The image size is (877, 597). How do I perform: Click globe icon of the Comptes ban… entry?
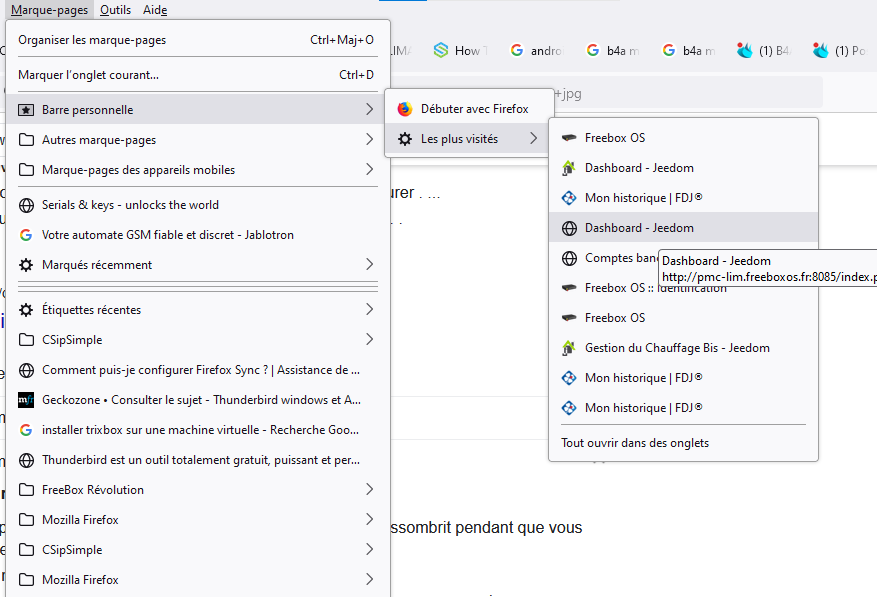[x=569, y=258]
